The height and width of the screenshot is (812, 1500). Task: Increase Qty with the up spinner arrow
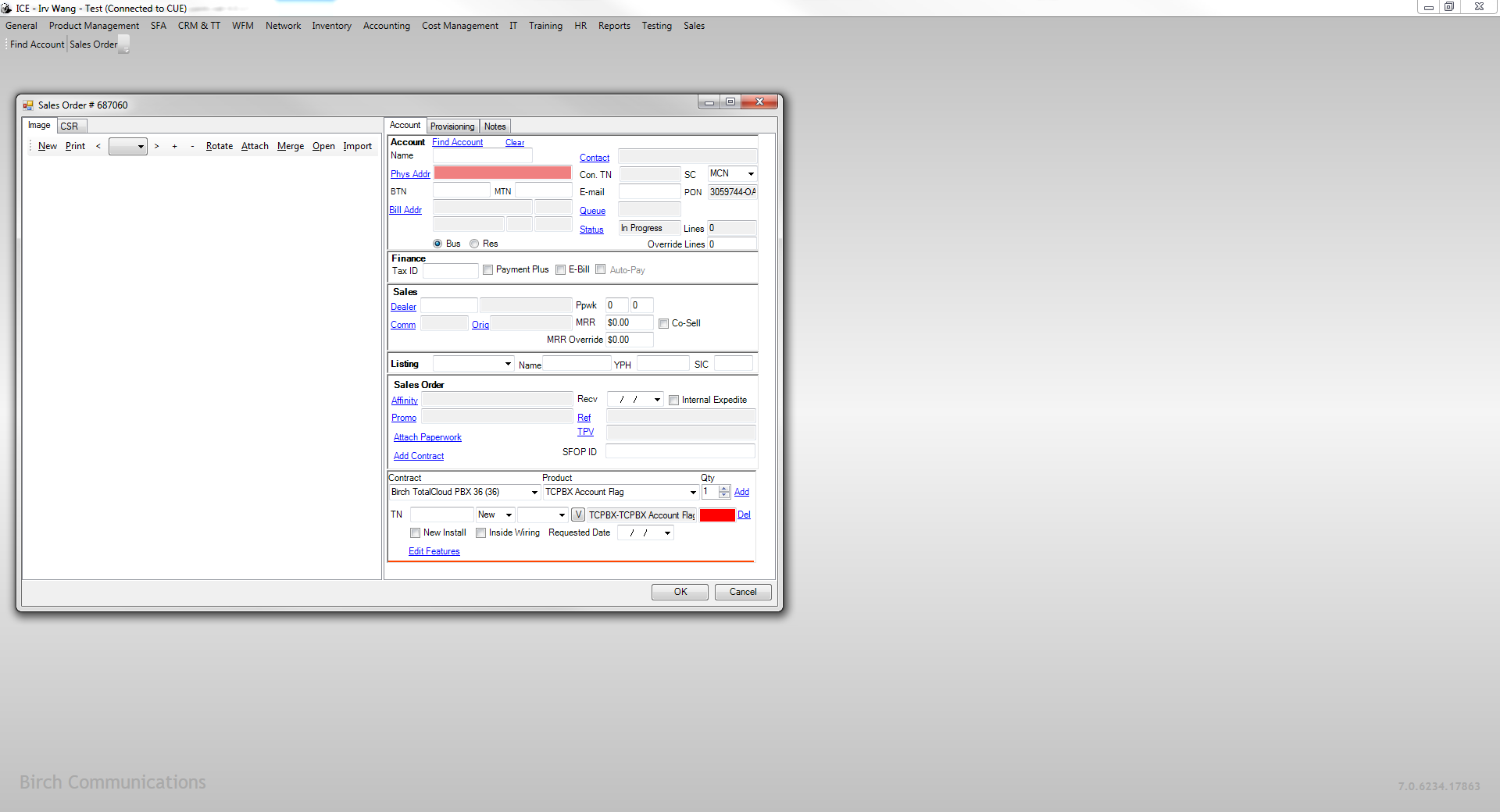[x=724, y=489]
